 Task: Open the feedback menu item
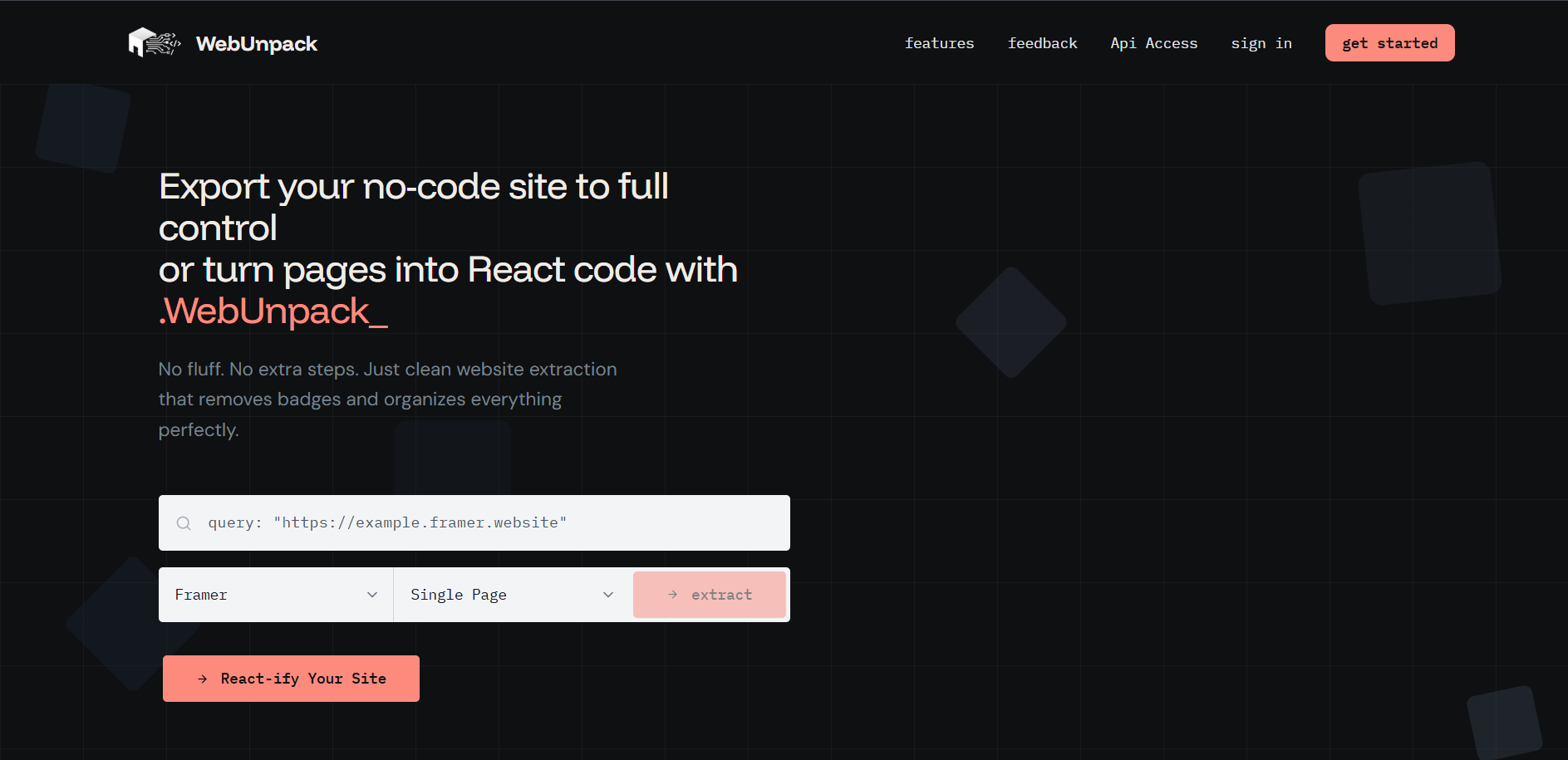(1042, 42)
